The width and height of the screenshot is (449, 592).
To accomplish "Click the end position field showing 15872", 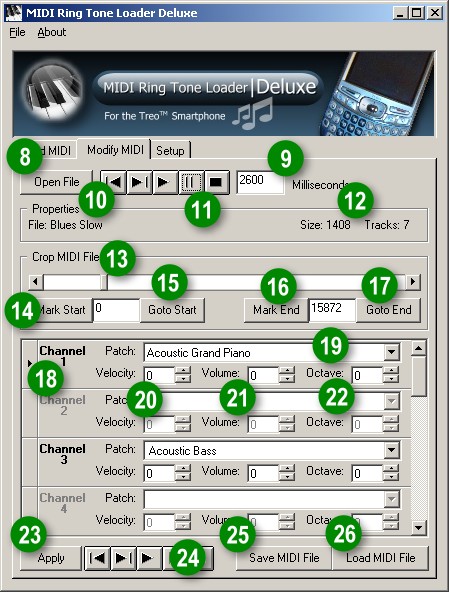I will [332, 310].
